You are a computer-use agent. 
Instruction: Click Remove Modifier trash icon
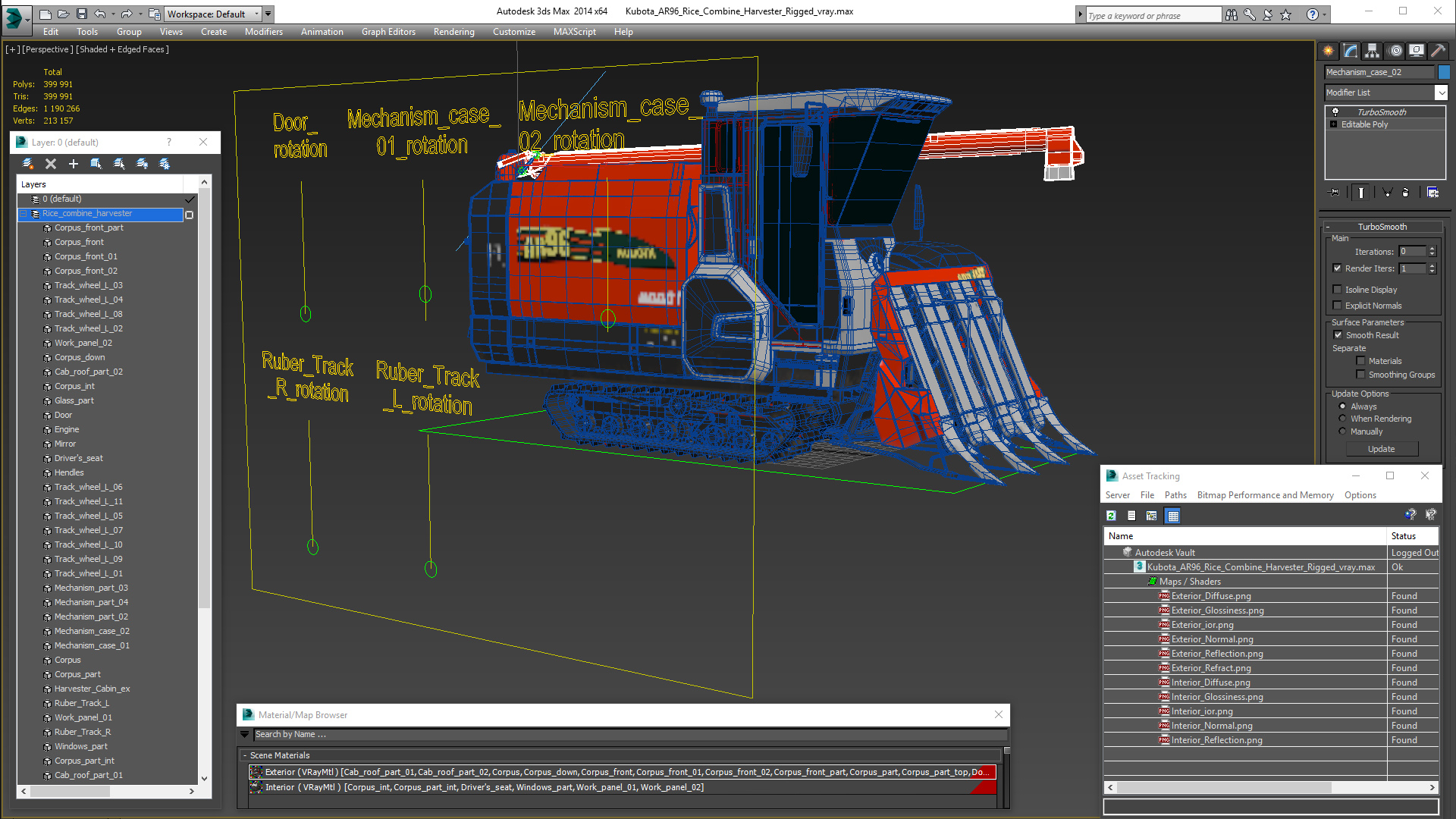point(1405,193)
